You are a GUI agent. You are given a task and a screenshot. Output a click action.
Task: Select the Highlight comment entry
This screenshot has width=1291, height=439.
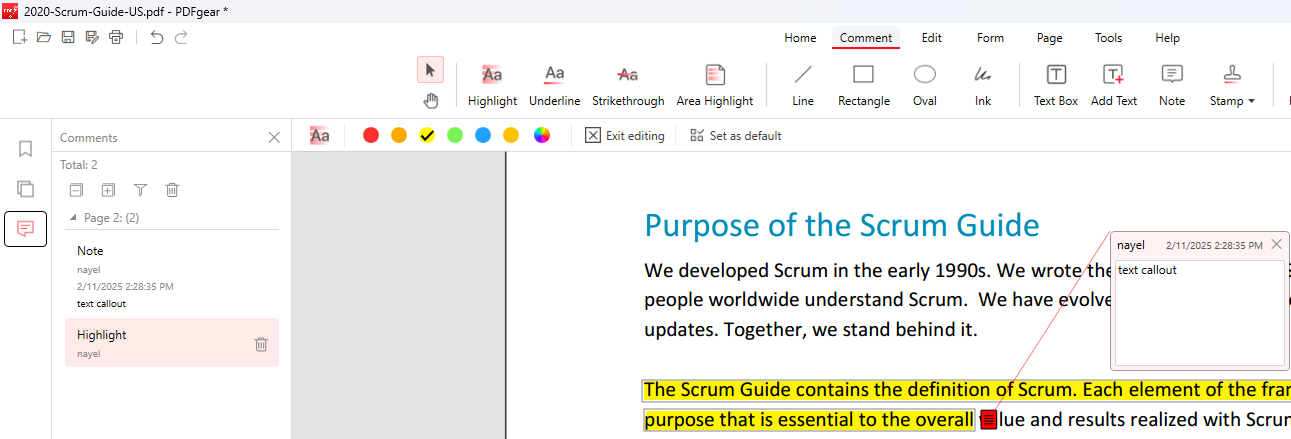click(172, 343)
